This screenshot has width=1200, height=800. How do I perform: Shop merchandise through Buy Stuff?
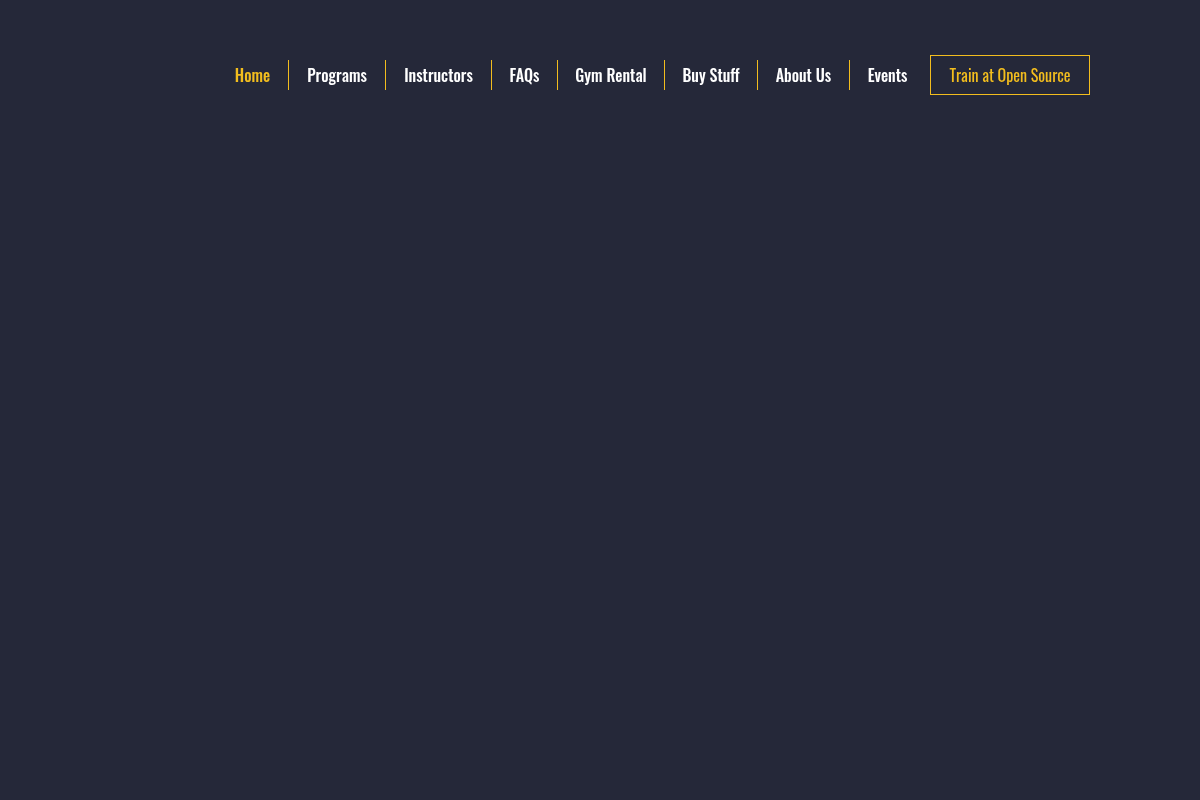(x=711, y=75)
